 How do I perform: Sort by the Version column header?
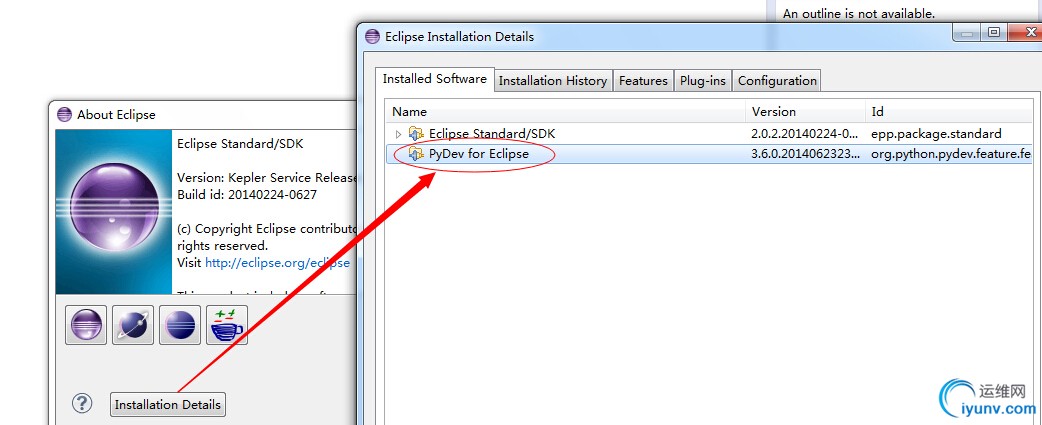pyautogui.click(x=805, y=112)
